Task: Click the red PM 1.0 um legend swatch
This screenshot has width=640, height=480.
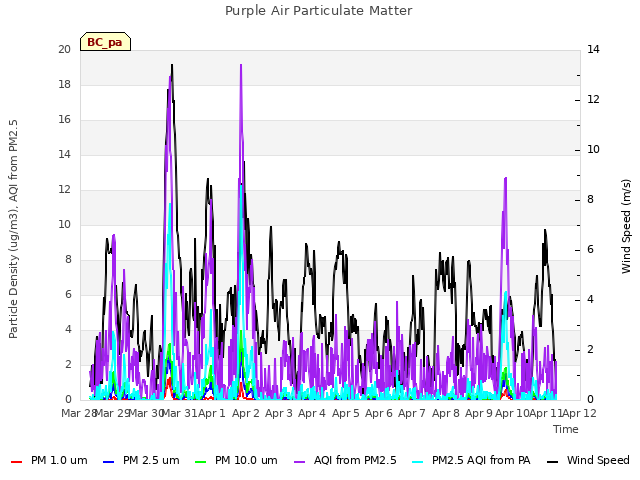Action: pyautogui.click(x=16, y=462)
